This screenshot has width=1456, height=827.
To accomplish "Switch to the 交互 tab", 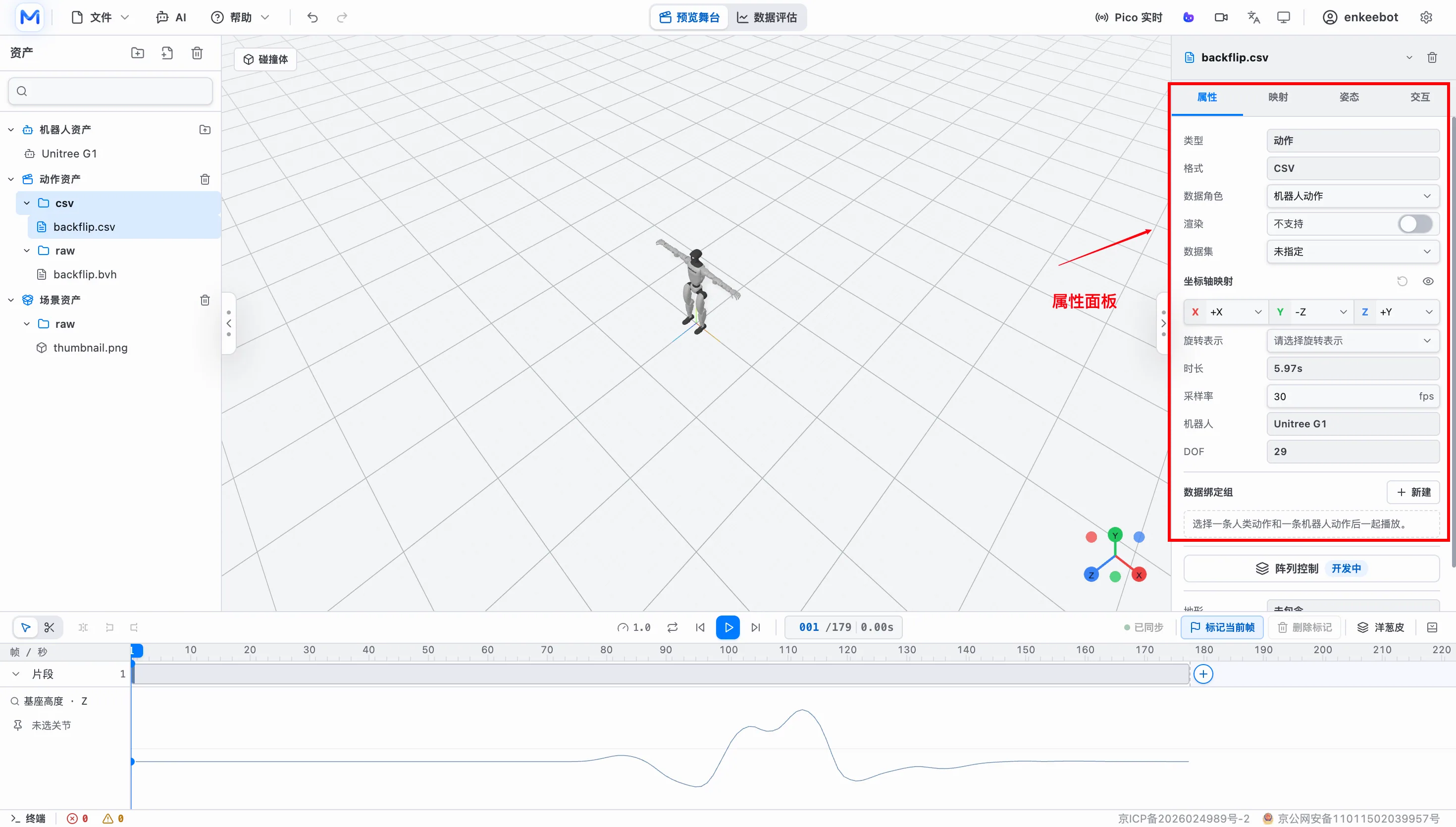I will click(1420, 97).
